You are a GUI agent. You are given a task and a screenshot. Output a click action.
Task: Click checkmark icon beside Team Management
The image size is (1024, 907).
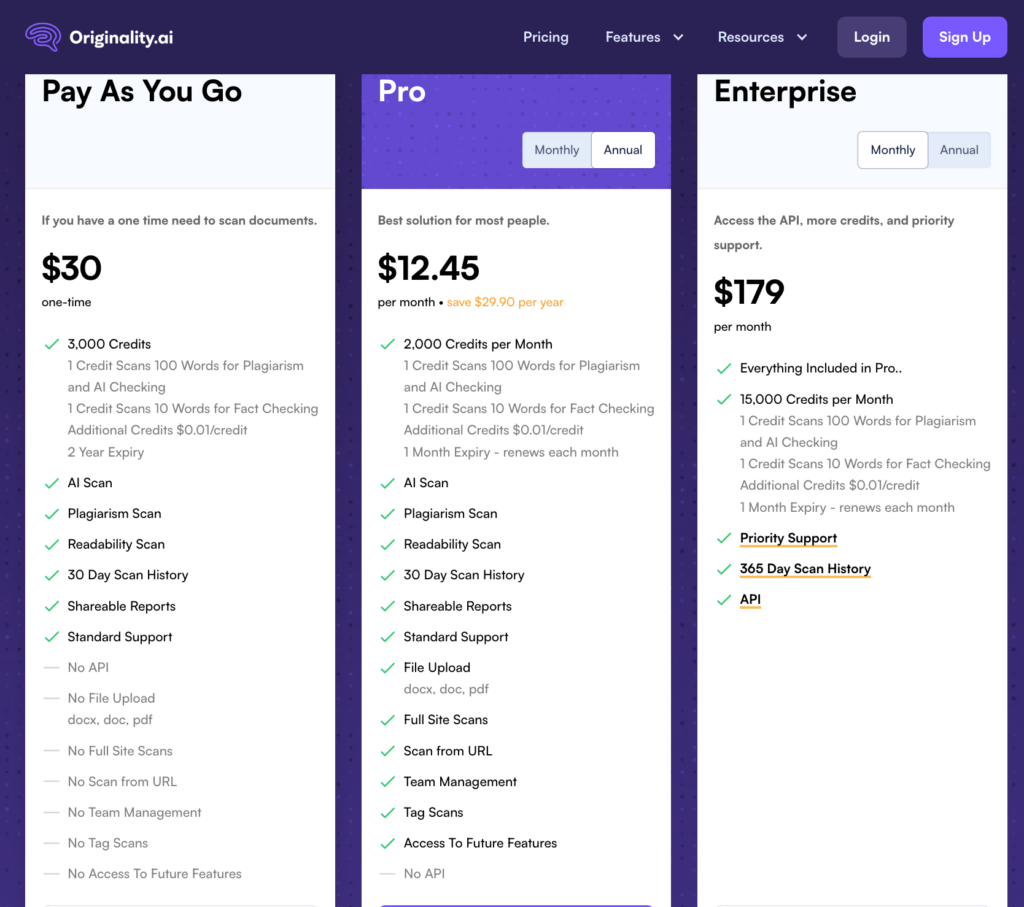(x=388, y=782)
